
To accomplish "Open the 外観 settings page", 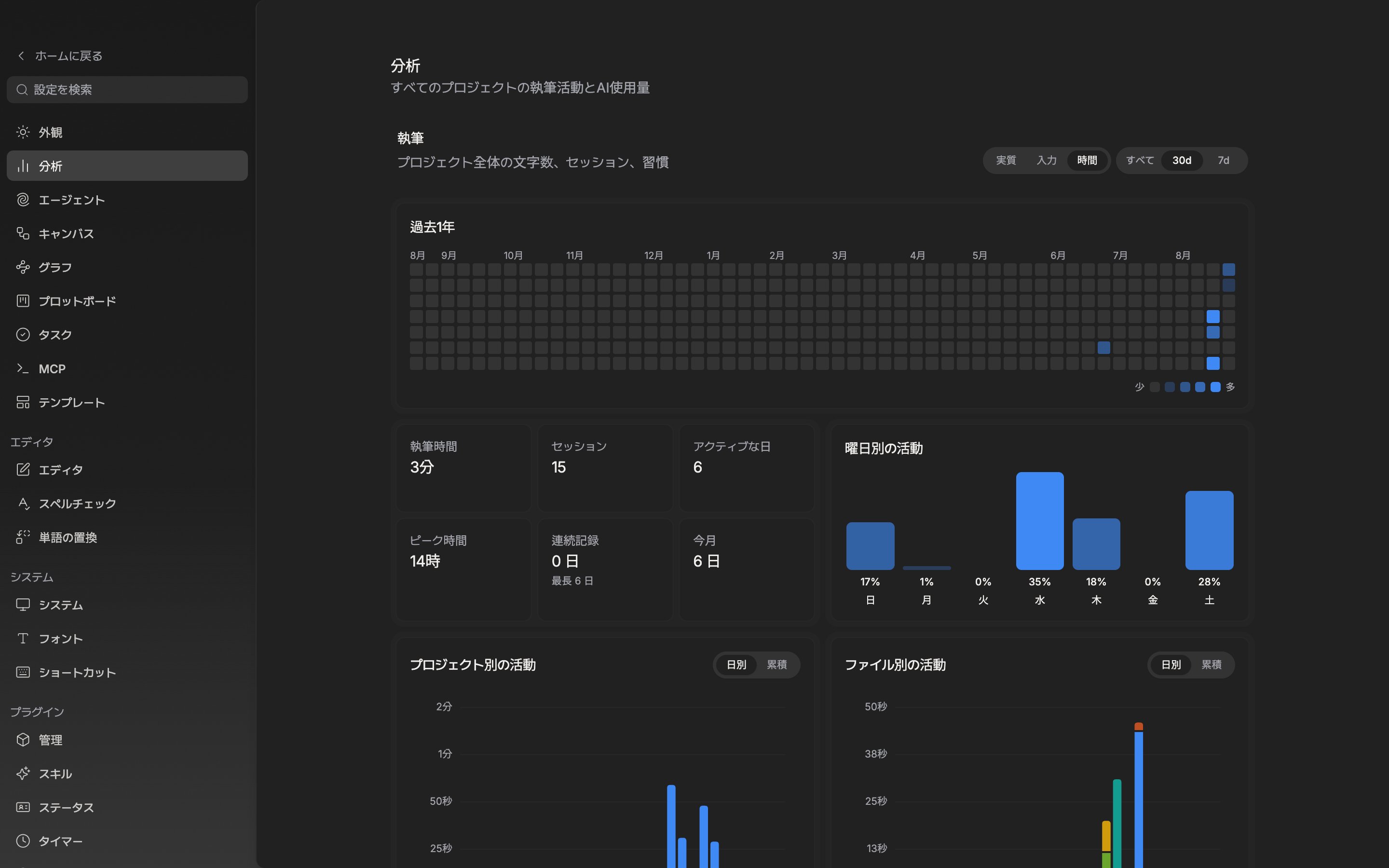I will click(127, 132).
